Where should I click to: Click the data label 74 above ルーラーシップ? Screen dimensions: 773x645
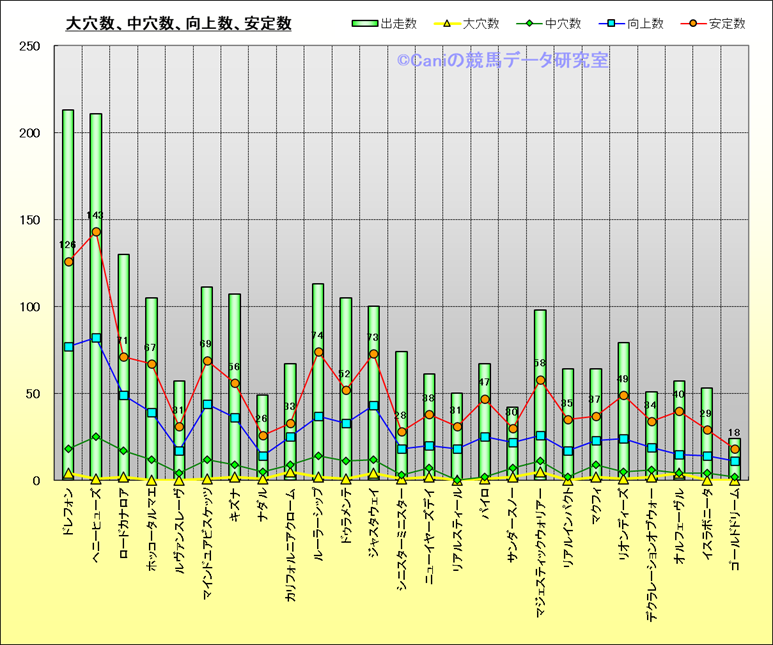(x=318, y=336)
